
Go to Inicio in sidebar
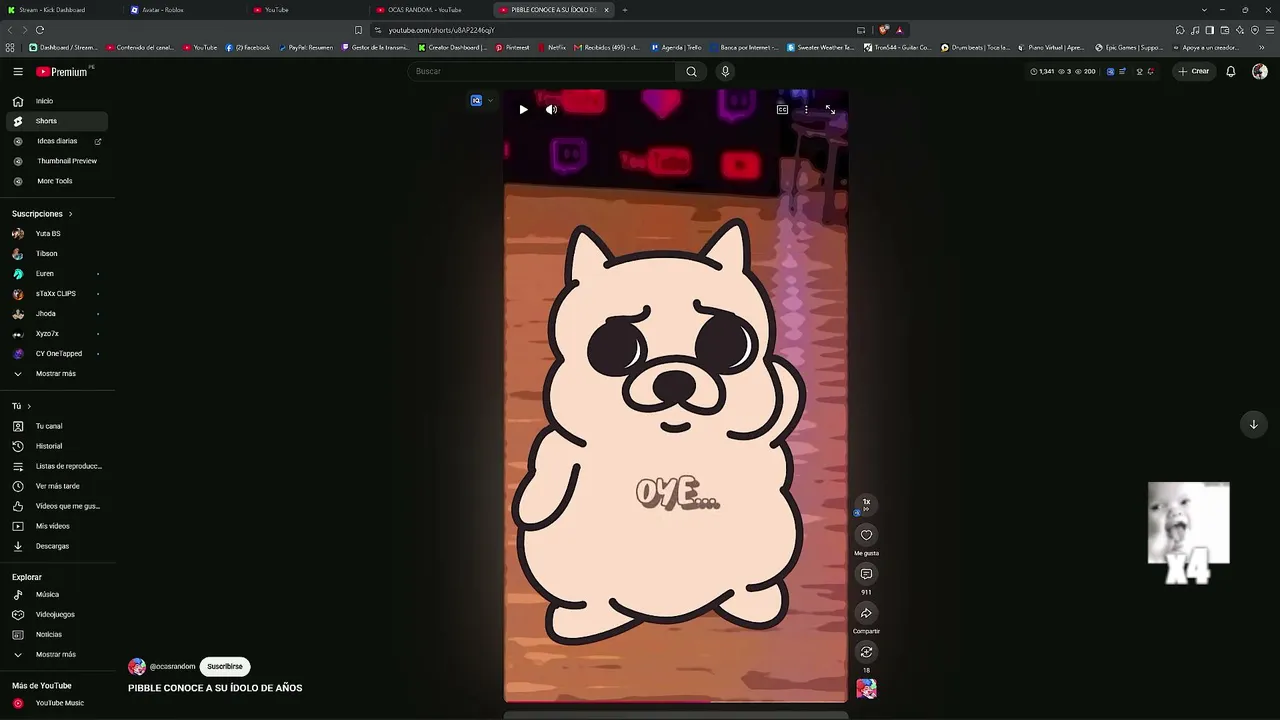tap(57, 101)
